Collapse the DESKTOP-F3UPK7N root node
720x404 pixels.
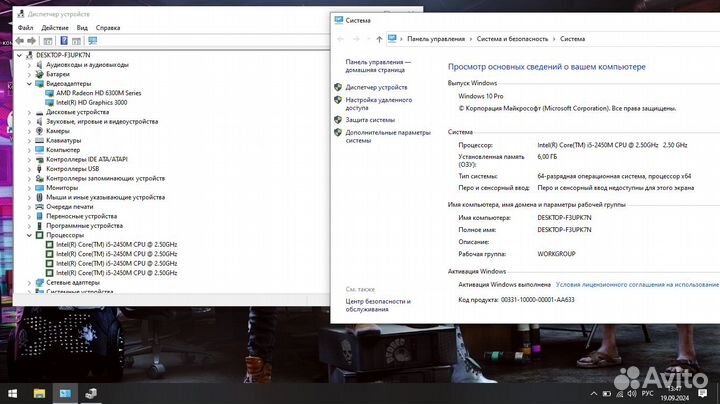point(19,55)
